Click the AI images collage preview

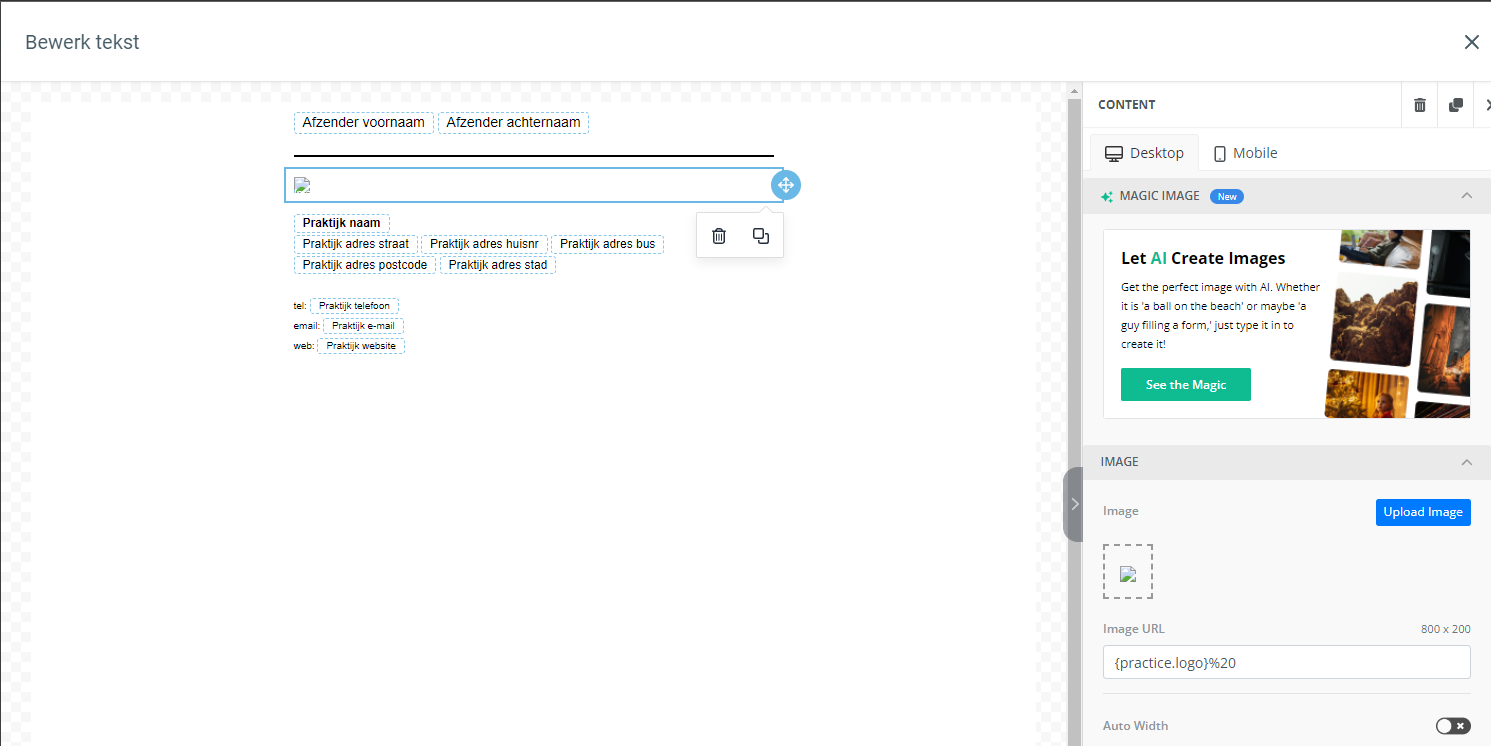pos(1398,324)
